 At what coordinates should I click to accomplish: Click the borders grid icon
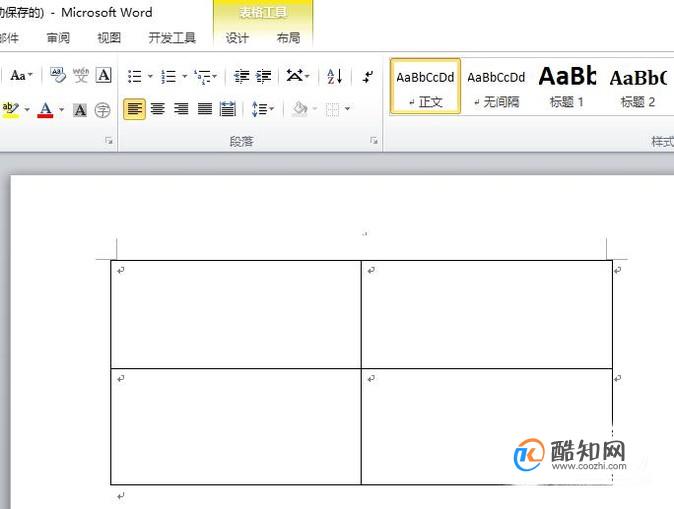pyautogui.click(x=332, y=110)
